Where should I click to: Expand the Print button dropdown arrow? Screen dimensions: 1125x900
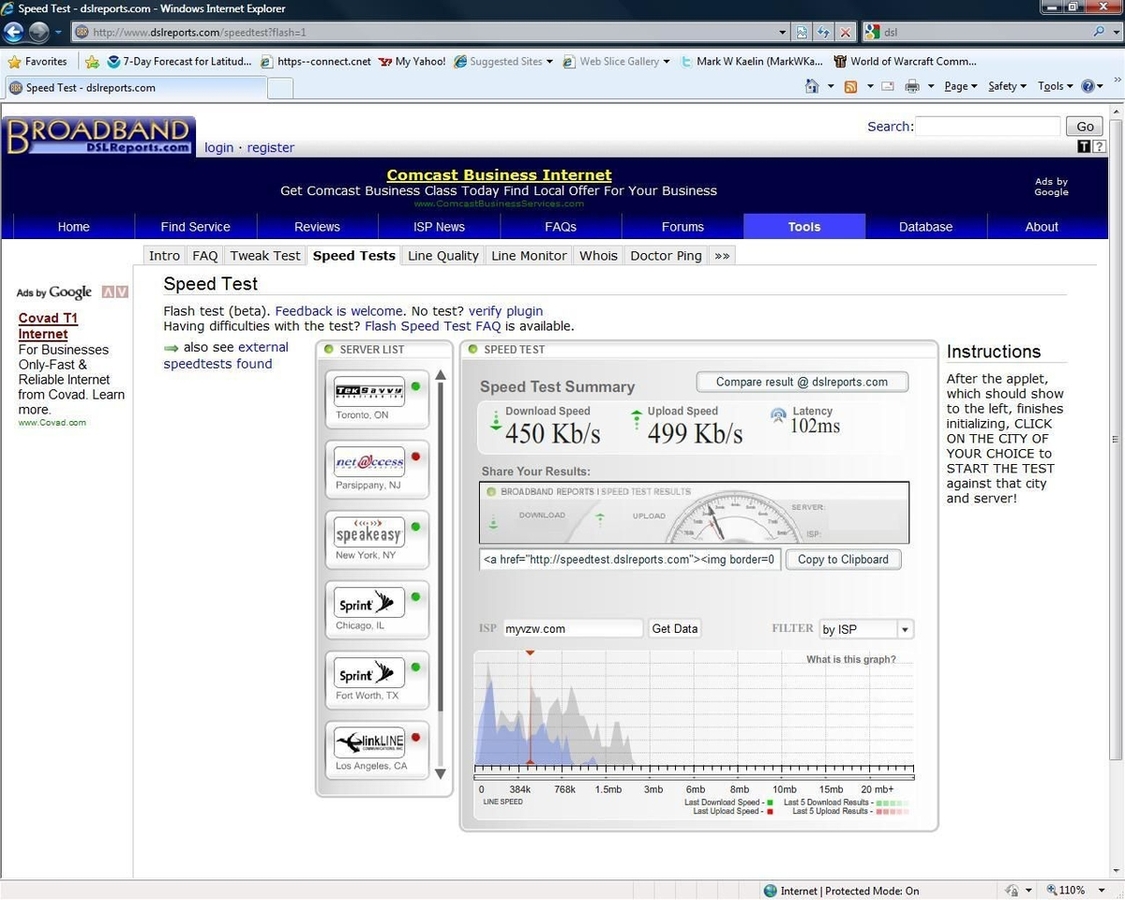pos(931,86)
